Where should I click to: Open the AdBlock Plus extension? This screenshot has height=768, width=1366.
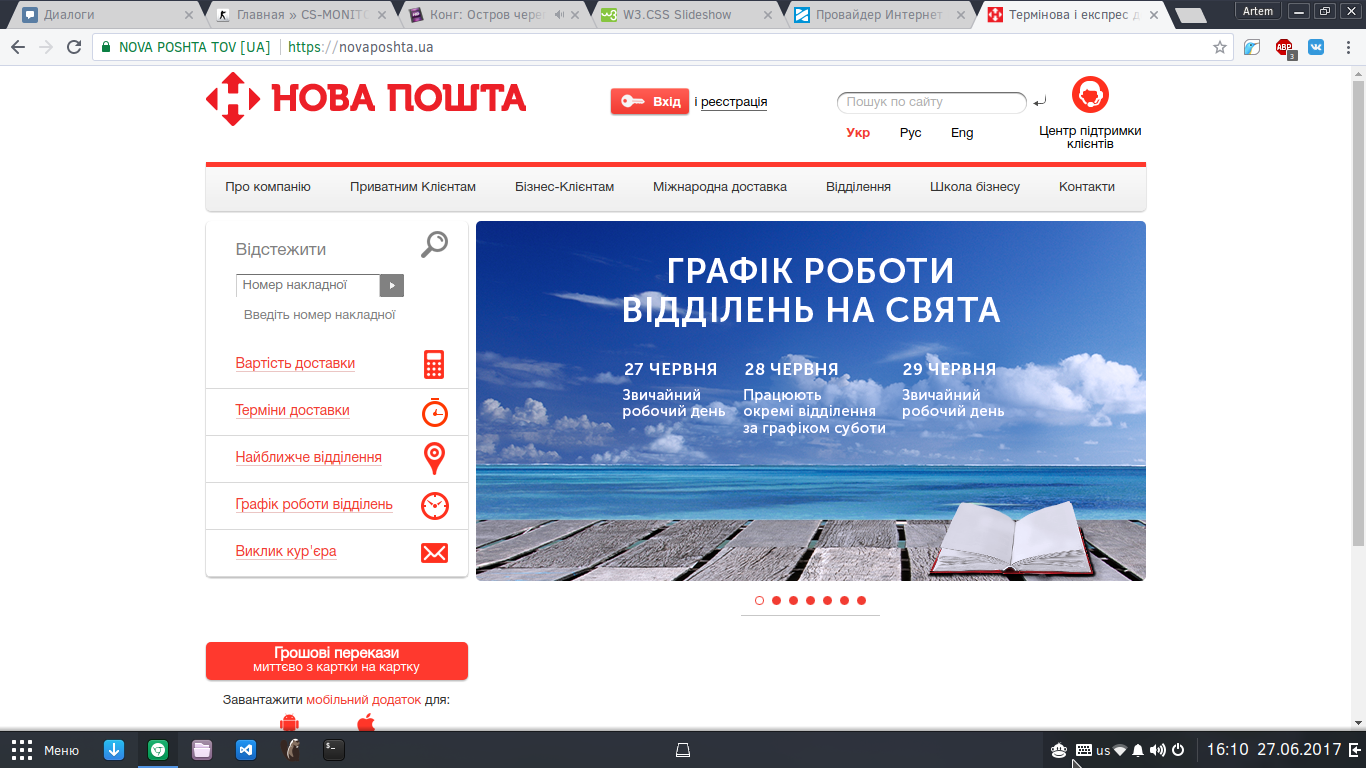[x=1284, y=47]
